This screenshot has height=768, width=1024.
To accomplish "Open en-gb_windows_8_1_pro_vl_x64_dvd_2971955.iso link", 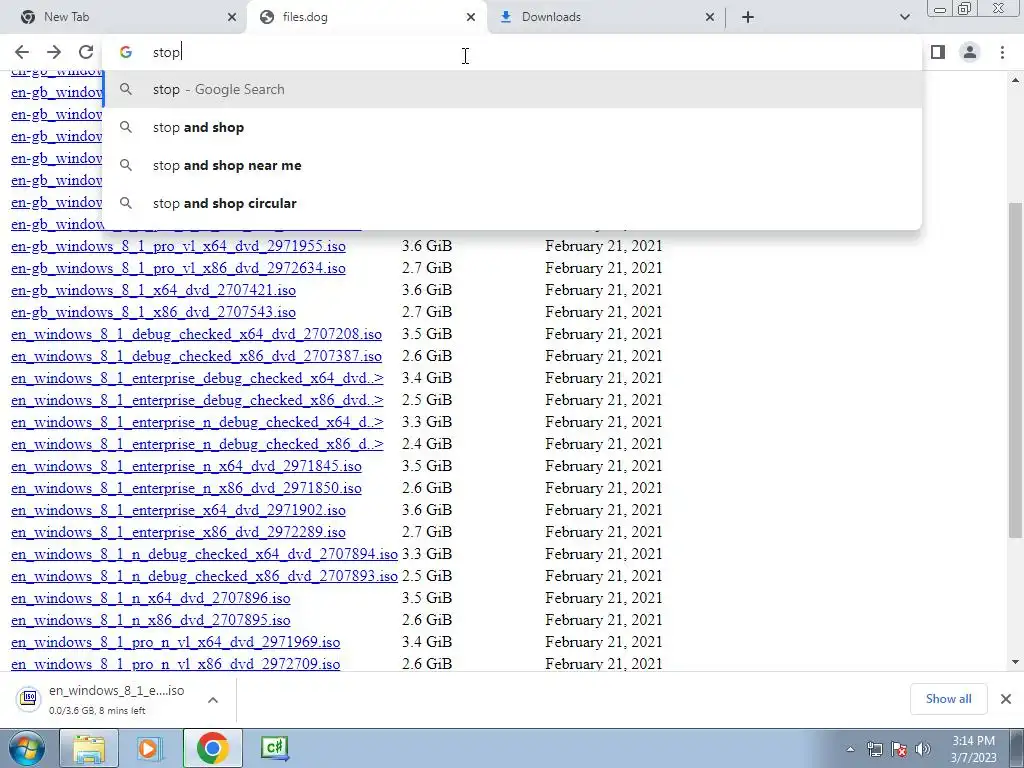I will point(178,246).
